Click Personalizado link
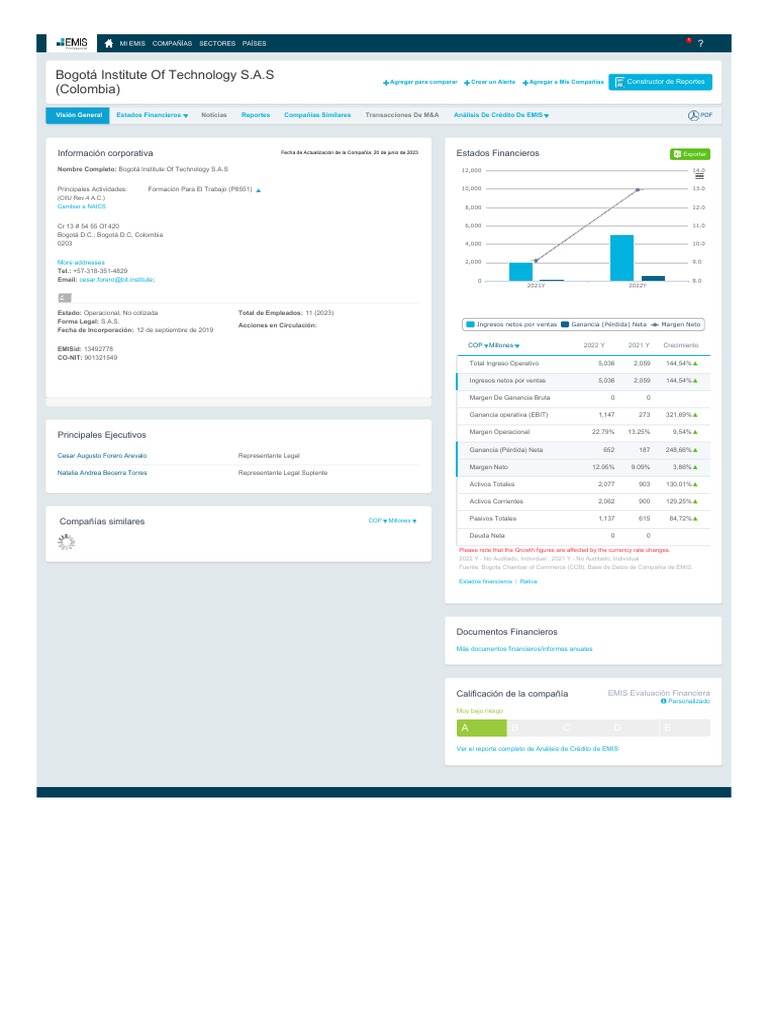Viewport: 768px width, 1024px height. coord(688,701)
